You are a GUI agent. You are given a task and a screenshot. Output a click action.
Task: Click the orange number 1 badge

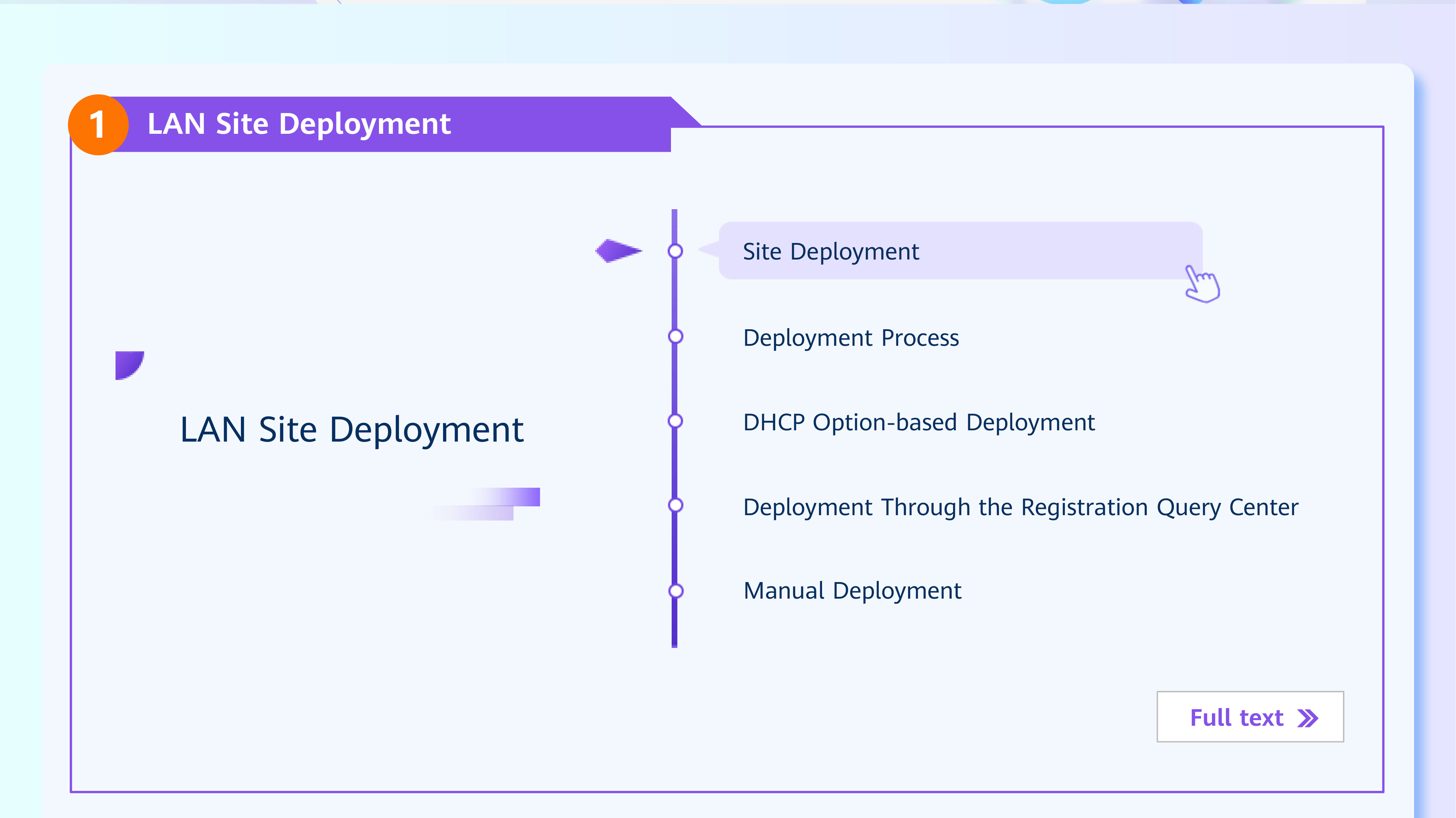98,125
